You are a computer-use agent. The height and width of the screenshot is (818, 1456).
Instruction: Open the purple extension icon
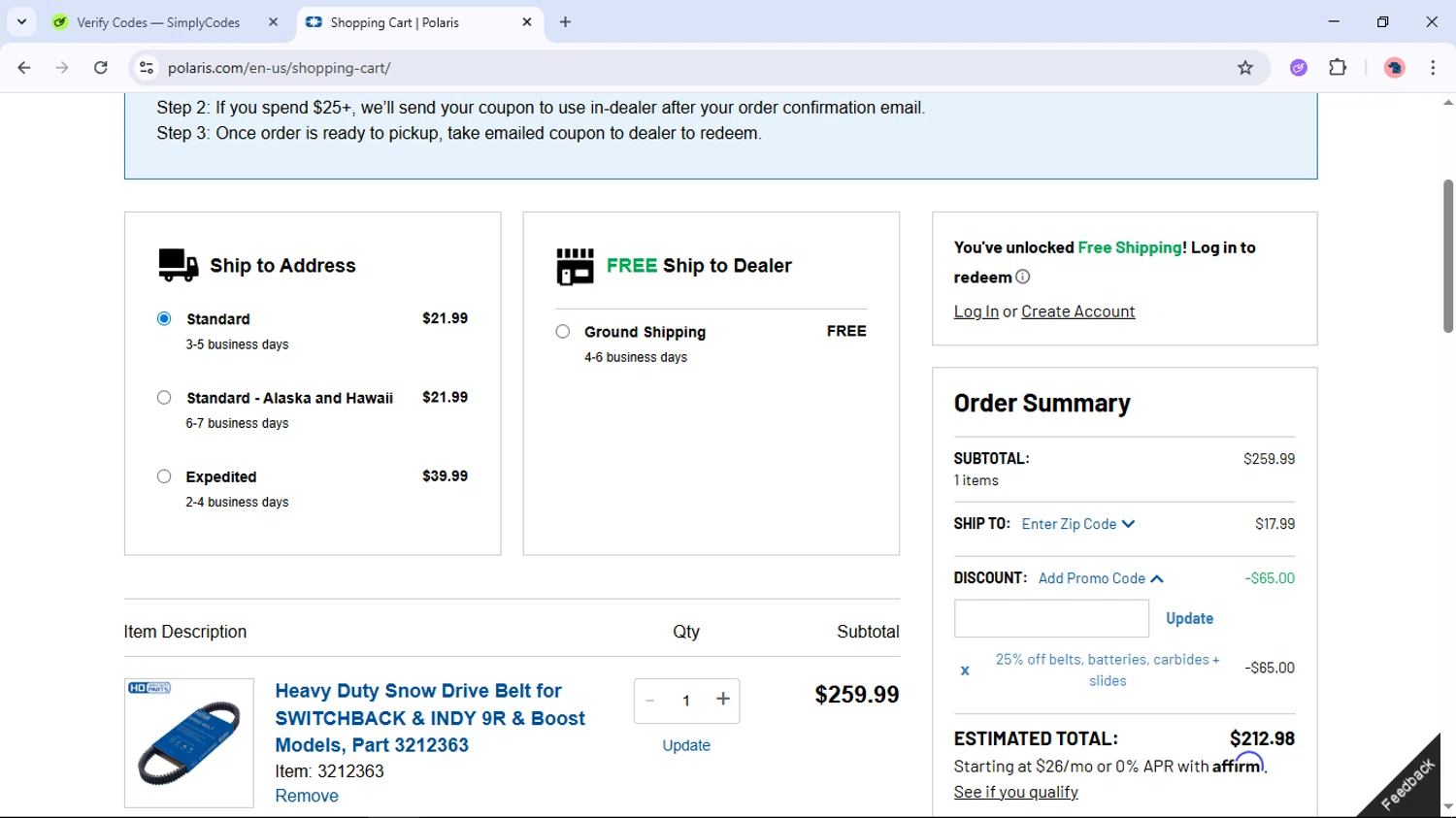pyautogui.click(x=1299, y=68)
